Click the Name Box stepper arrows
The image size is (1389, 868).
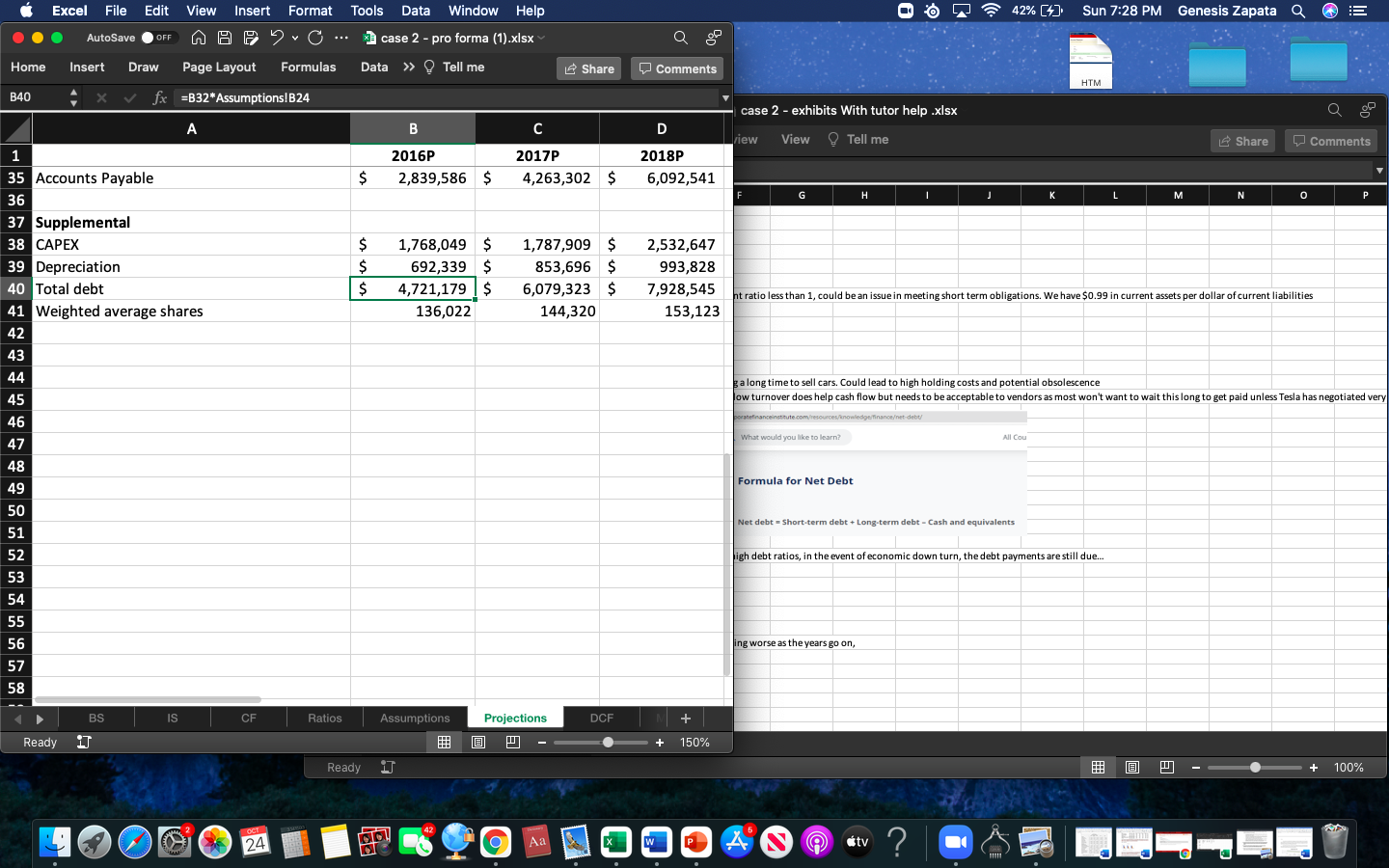[74, 97]
